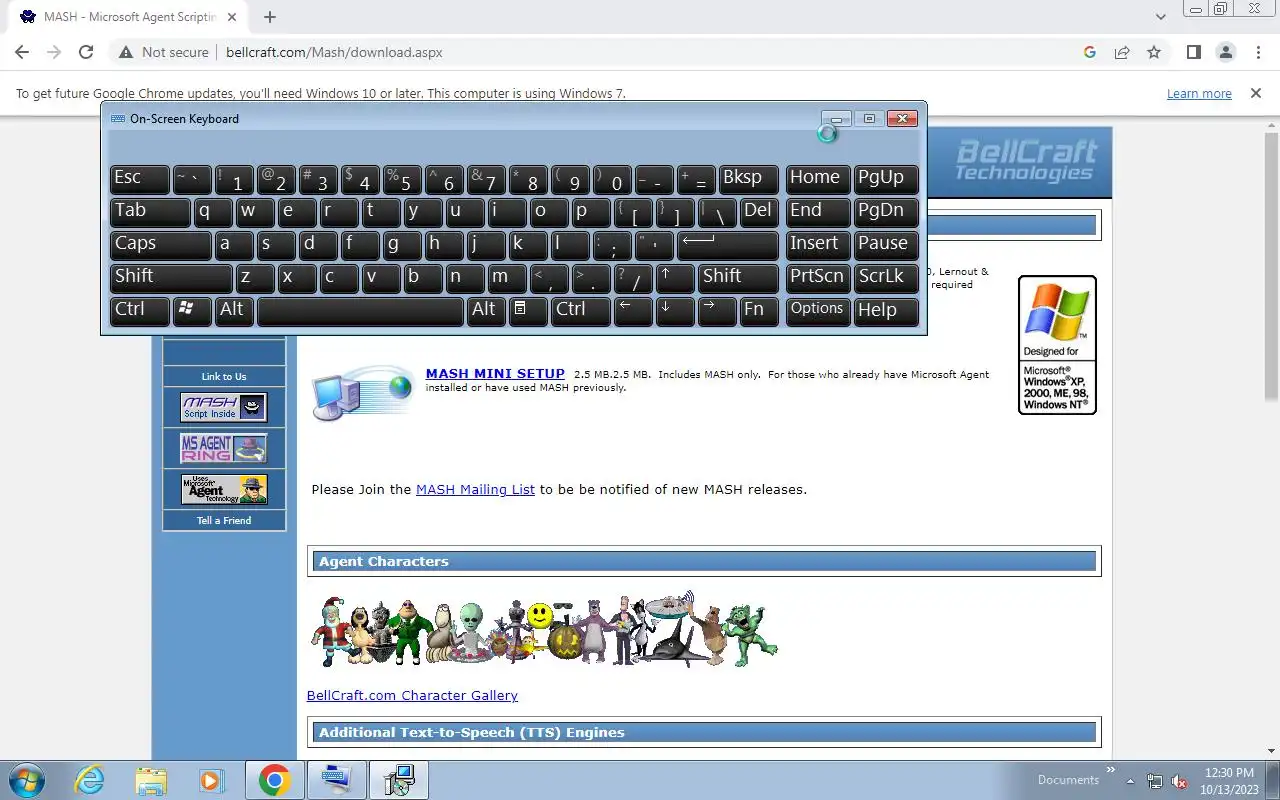Click the Insert key
Image resolution: width=1280 pixels, height=800 pixels.
tap(818, 245)
